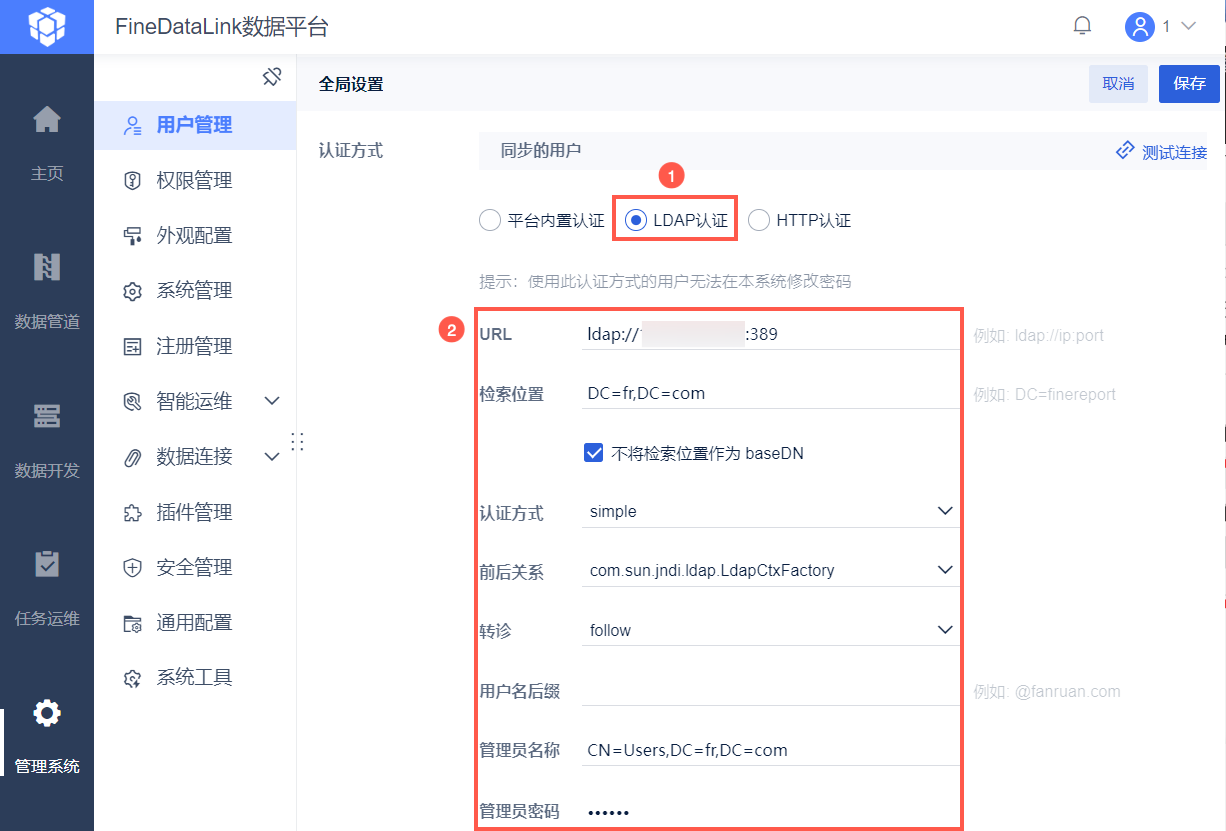Click the 安全管理 shield-plus icon
The width and height of the screenshot is (1226, 831).
[132, 568]
